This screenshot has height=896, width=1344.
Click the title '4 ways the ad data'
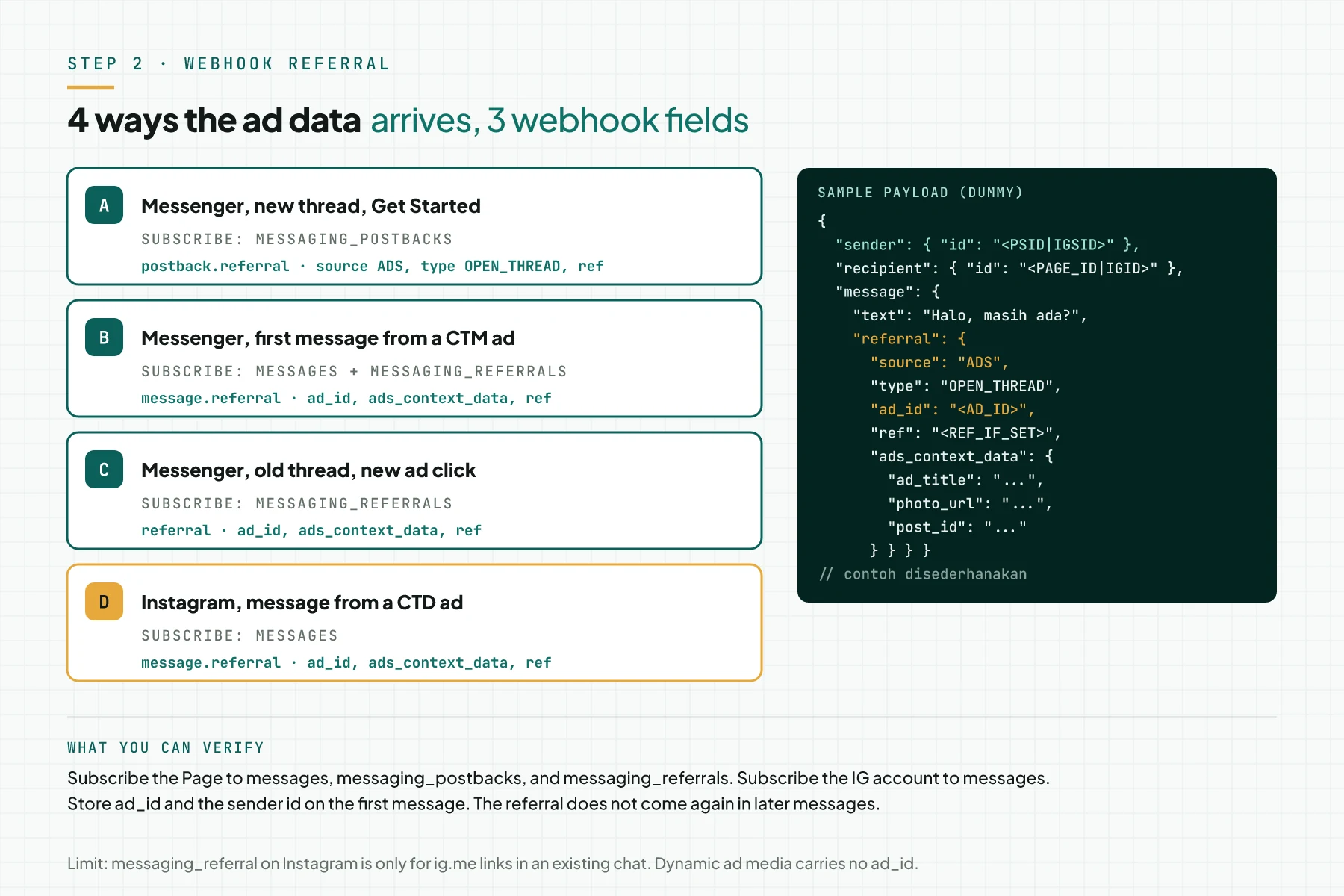point(214,120)
